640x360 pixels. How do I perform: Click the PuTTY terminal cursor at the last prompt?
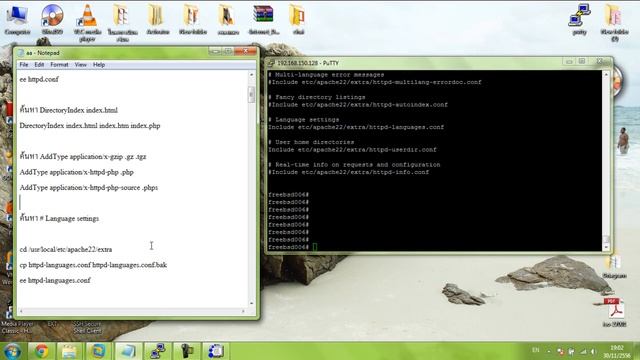pyautogui.click(x=315, y=247)
